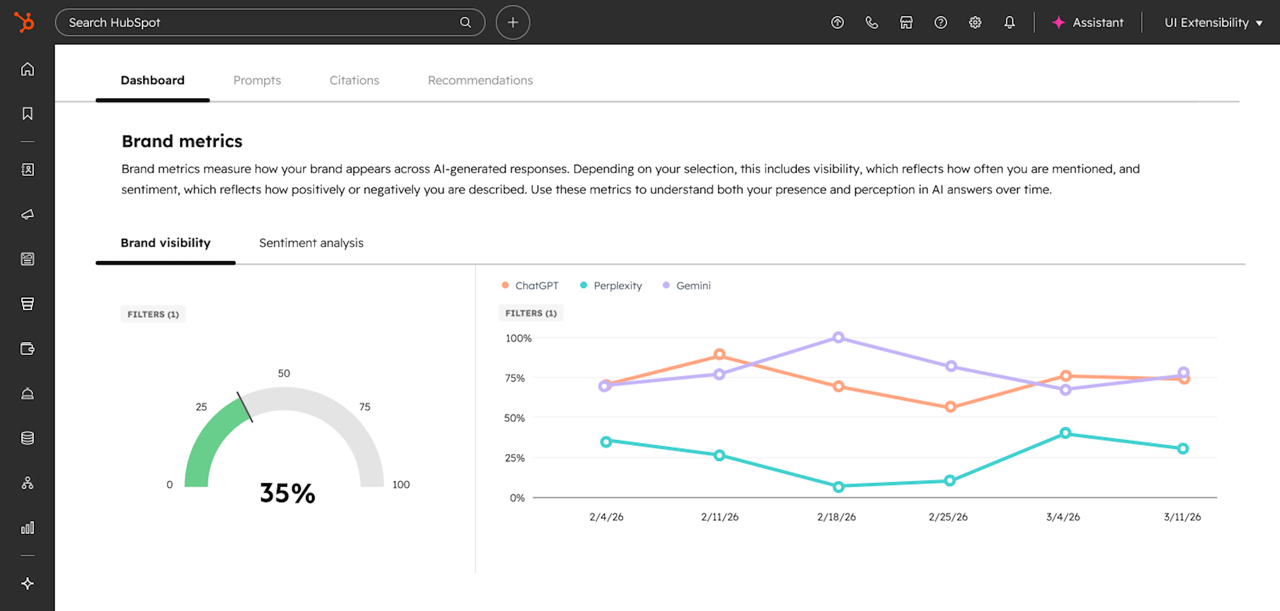Switch to the Citations tab
Image resolution: width=1280 pixels, height=611 pixels.
[x=354, y=80]
